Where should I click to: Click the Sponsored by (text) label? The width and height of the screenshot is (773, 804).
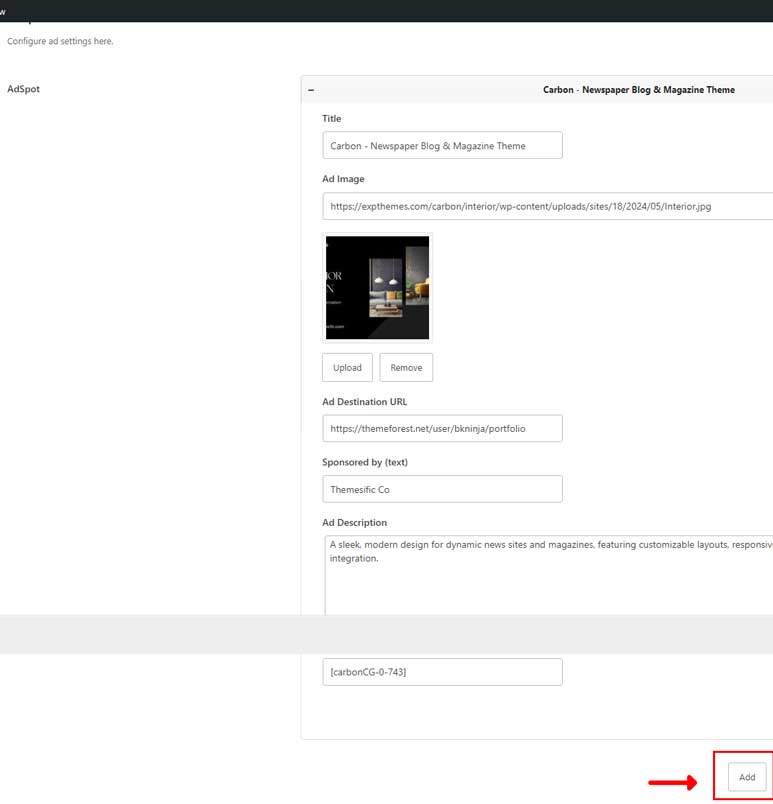[x=365, y=462]
